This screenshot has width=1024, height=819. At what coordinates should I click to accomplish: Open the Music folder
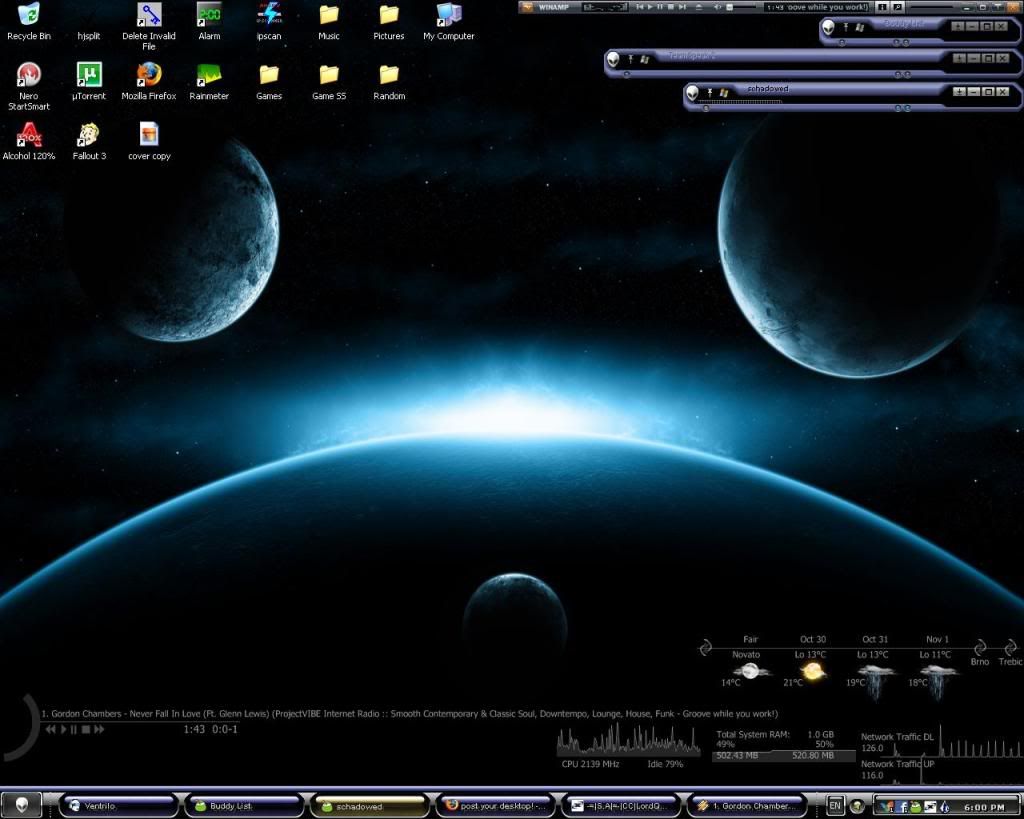[x=328, y=21]
